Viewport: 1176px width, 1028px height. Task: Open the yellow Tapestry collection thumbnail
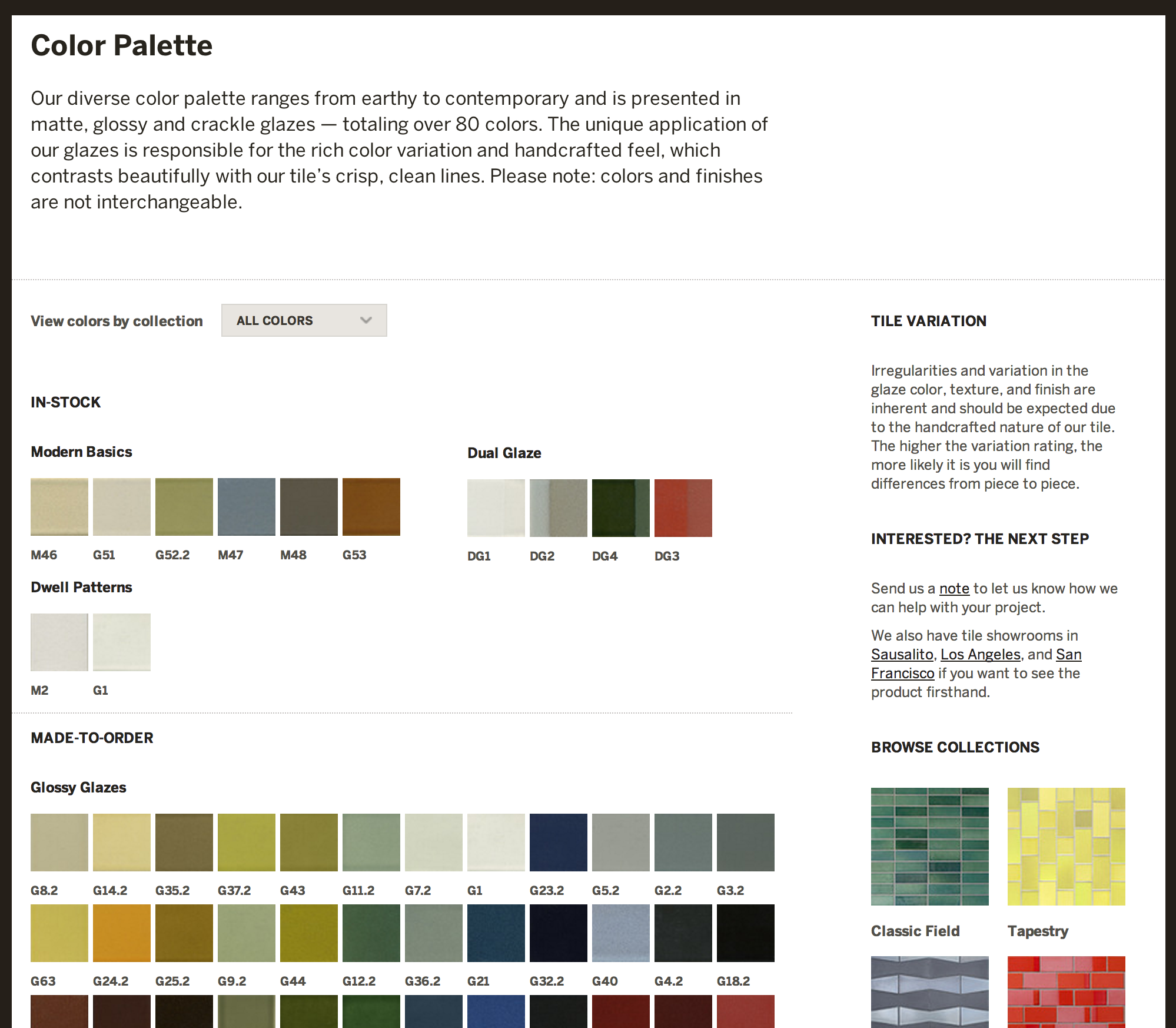[x=1067, y=847]
